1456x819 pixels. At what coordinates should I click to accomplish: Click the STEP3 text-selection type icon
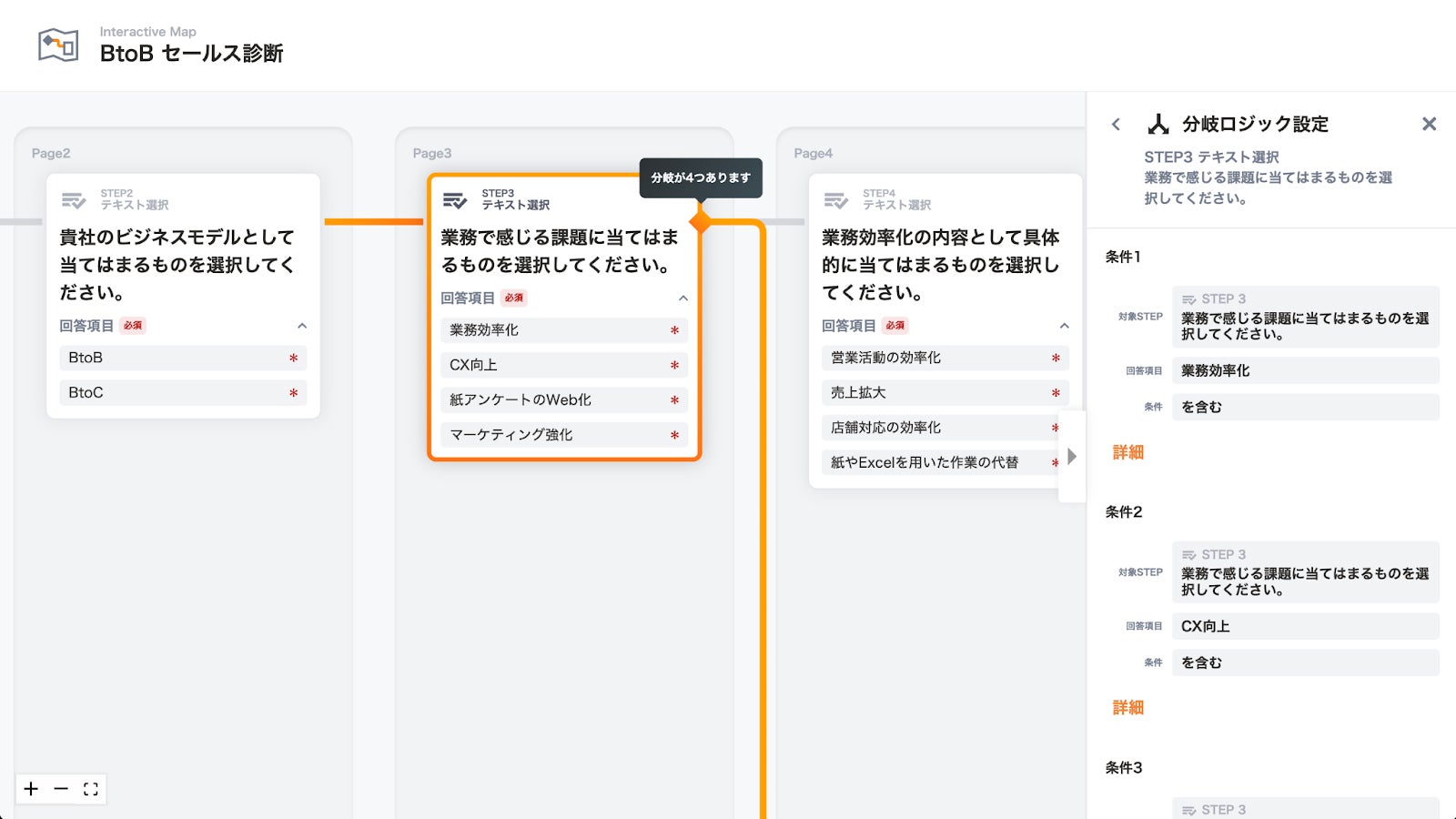point(455,199)
